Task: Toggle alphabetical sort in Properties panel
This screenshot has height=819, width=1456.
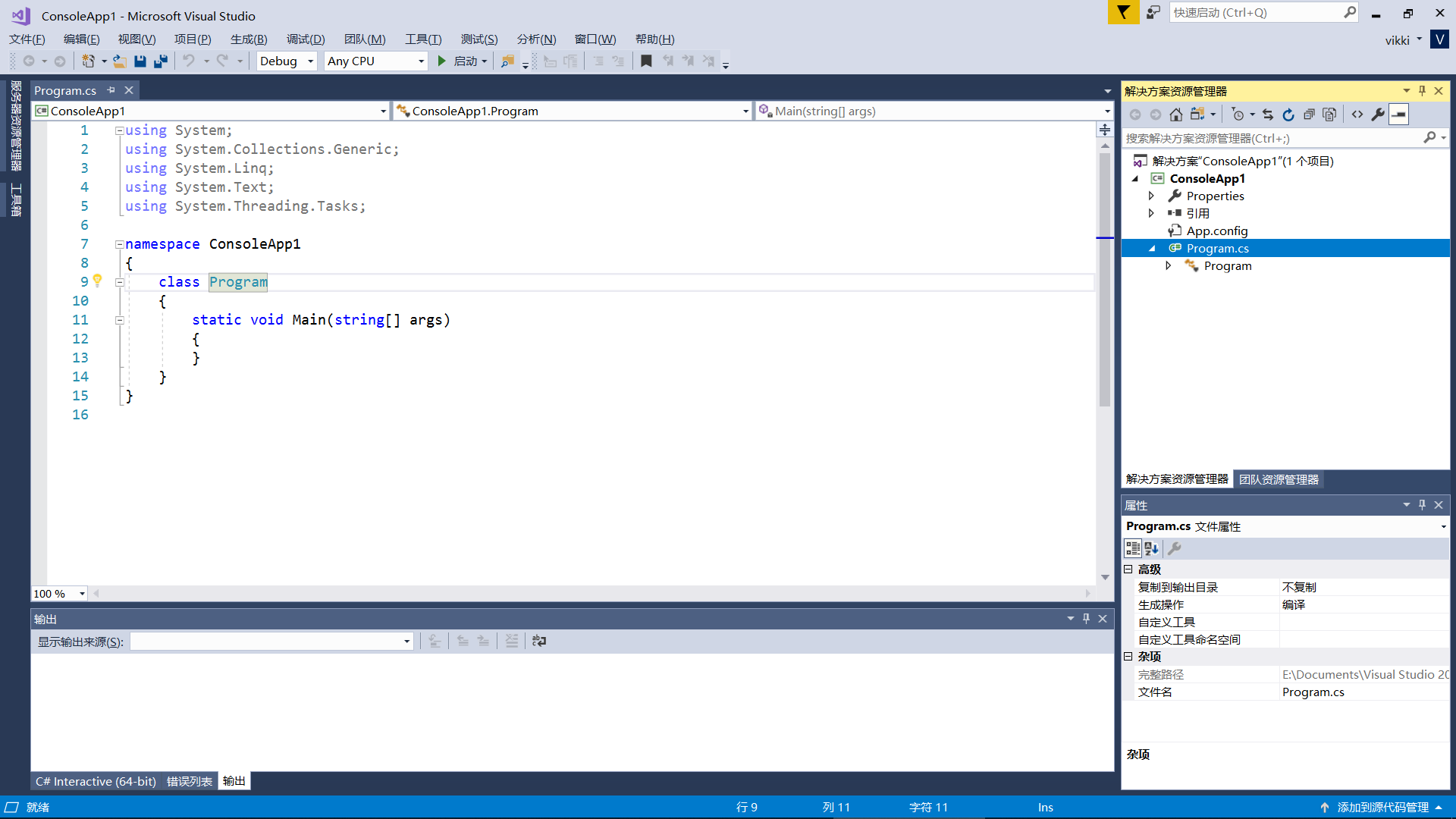Action: click(1152, 548)
